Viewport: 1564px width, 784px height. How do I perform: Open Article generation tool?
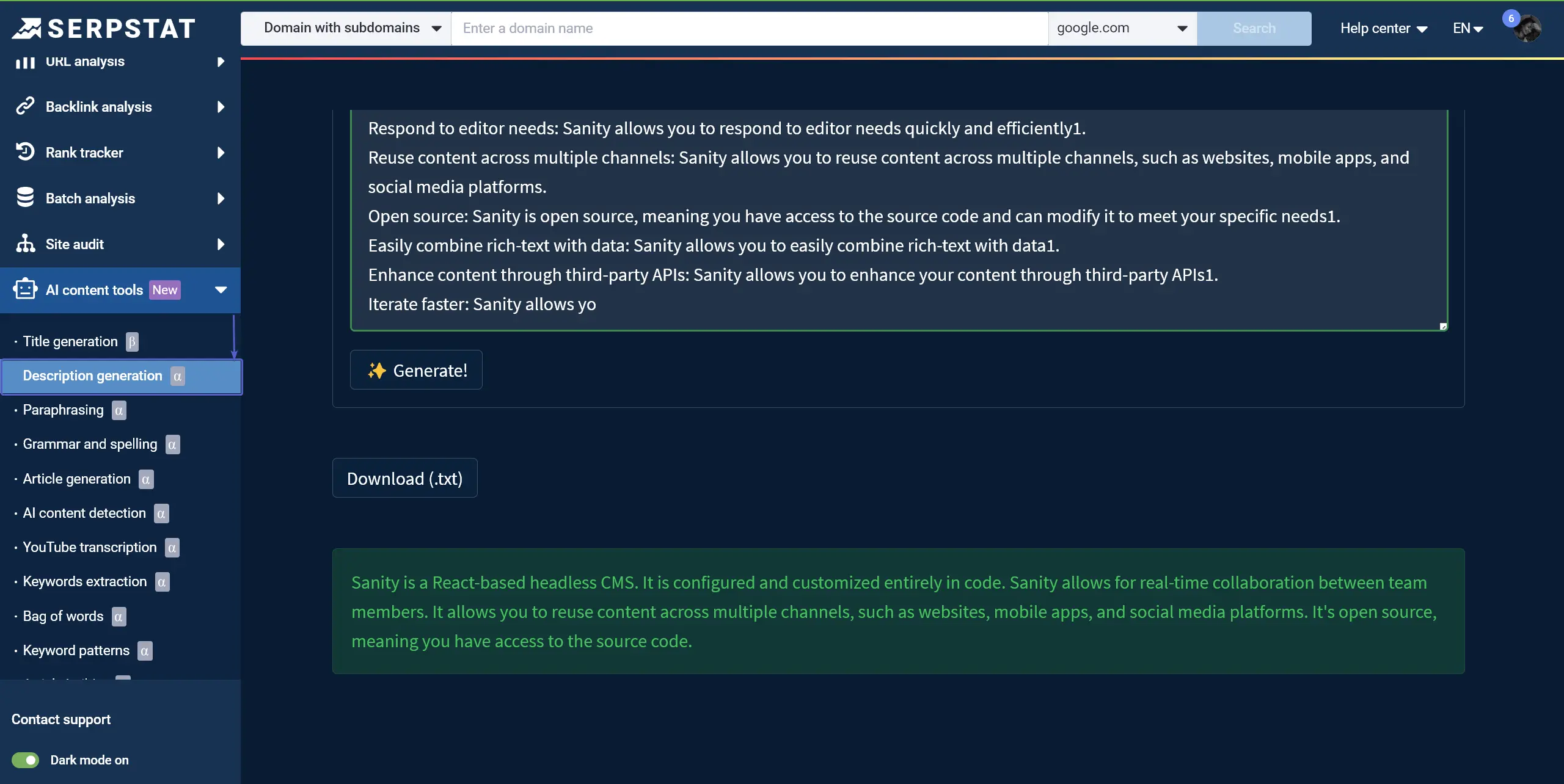coord(76,479)
